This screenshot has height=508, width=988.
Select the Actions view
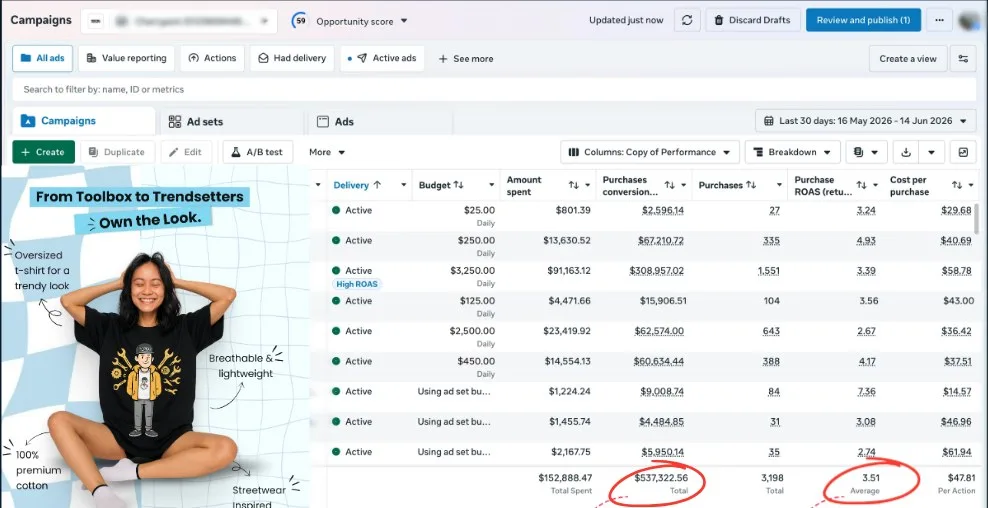[212, 58]
